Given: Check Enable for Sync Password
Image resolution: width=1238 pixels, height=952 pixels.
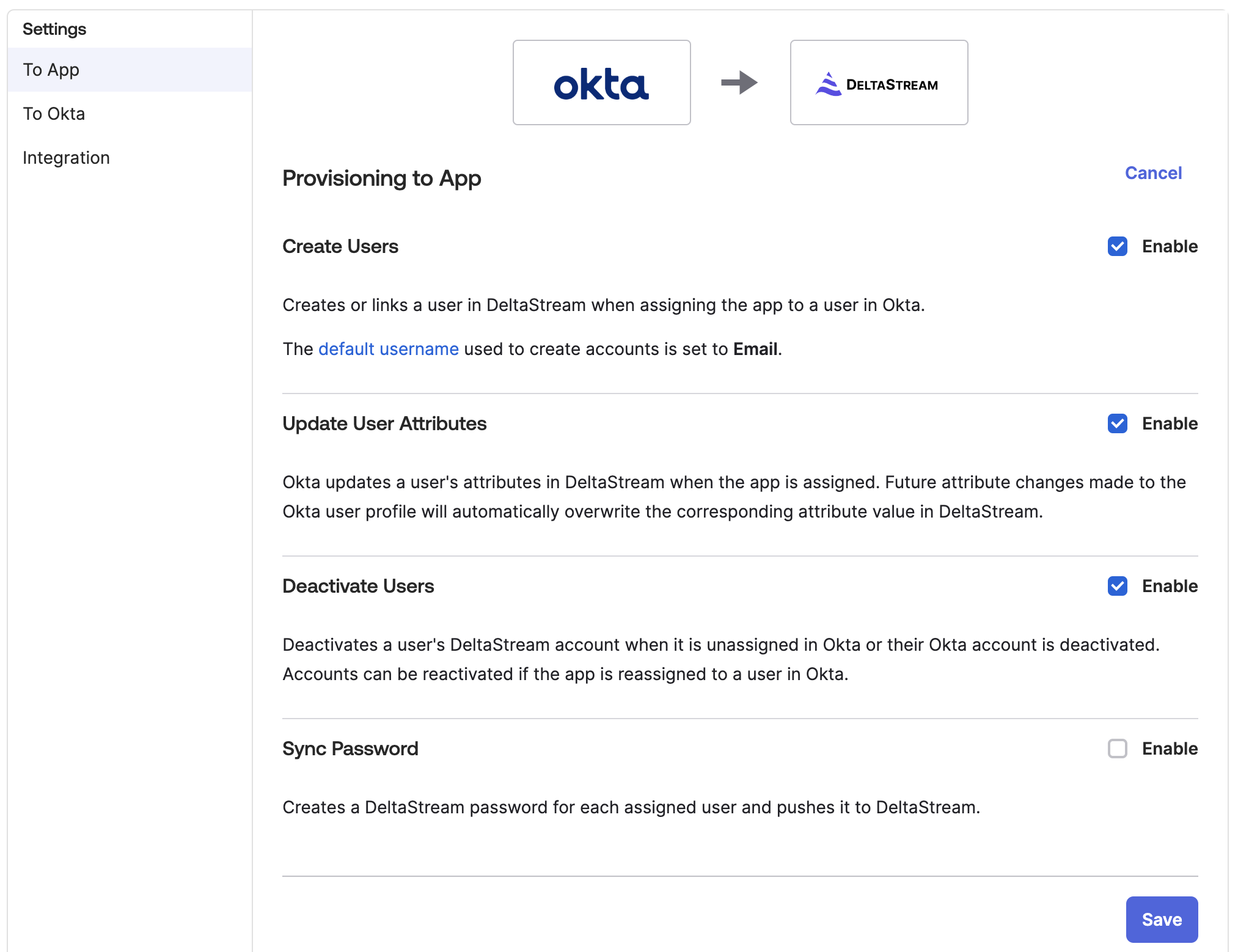Looking at the screenshot, I should point(1117,749).
